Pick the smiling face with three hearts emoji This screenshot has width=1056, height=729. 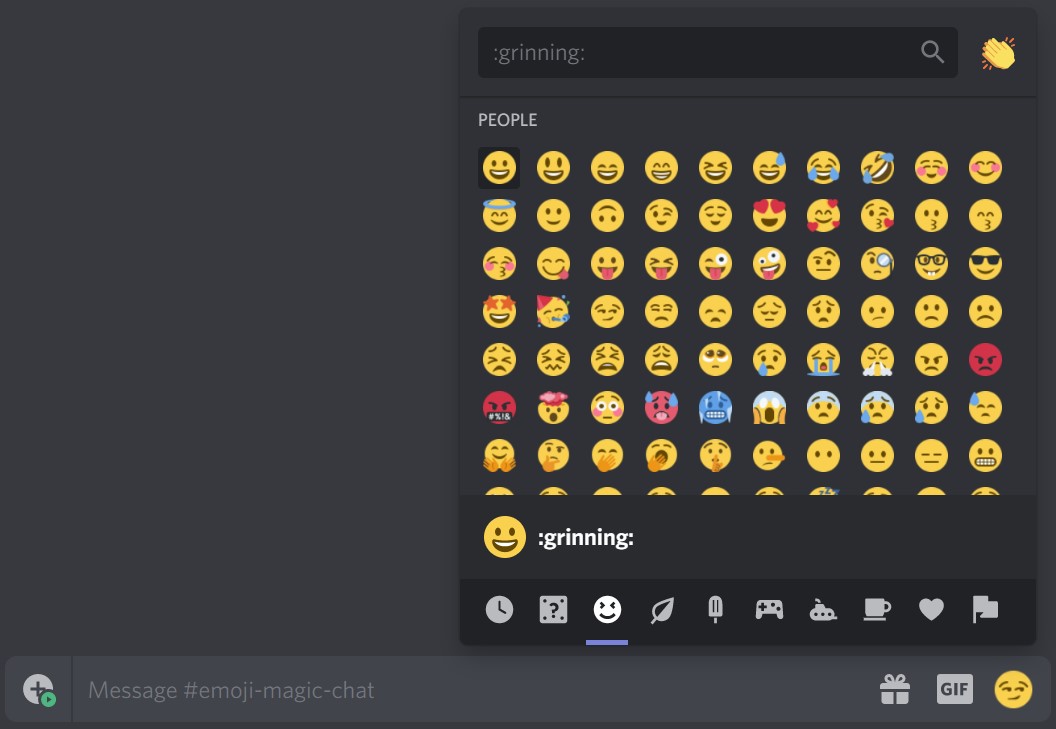(823, 216)
